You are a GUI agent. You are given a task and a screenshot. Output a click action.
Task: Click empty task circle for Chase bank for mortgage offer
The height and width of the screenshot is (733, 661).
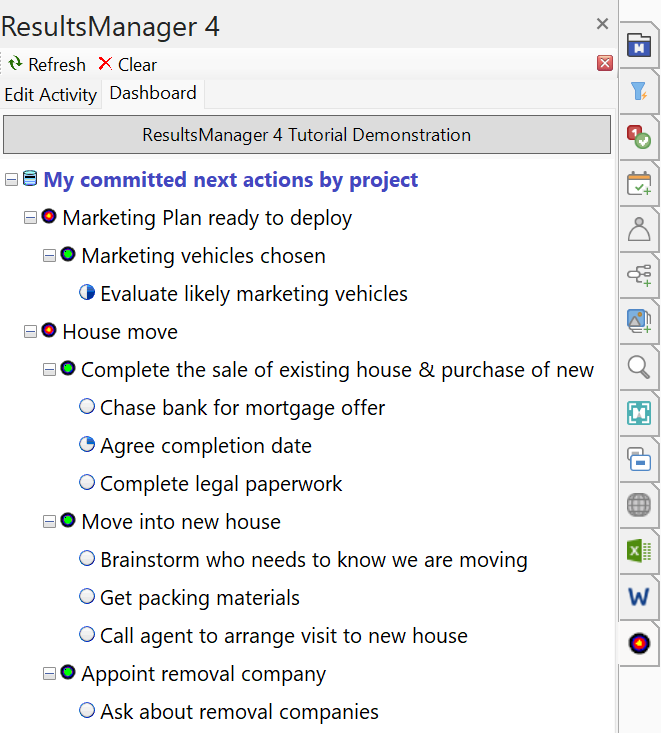(x=87, y=406)
